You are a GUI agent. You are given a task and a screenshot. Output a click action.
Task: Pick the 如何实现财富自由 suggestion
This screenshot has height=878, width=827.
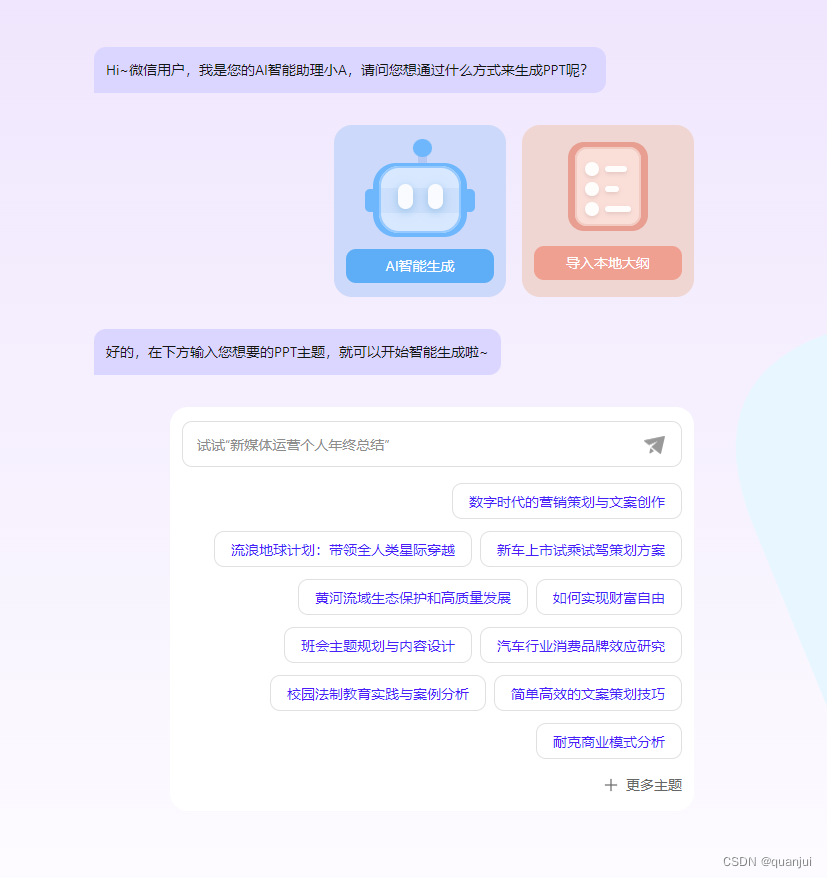pos(609,597)
